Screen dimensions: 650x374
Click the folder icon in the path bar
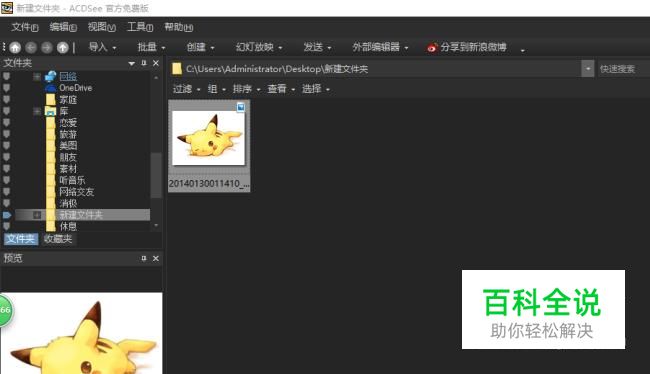pyautogui.click(x=177, y=69)
